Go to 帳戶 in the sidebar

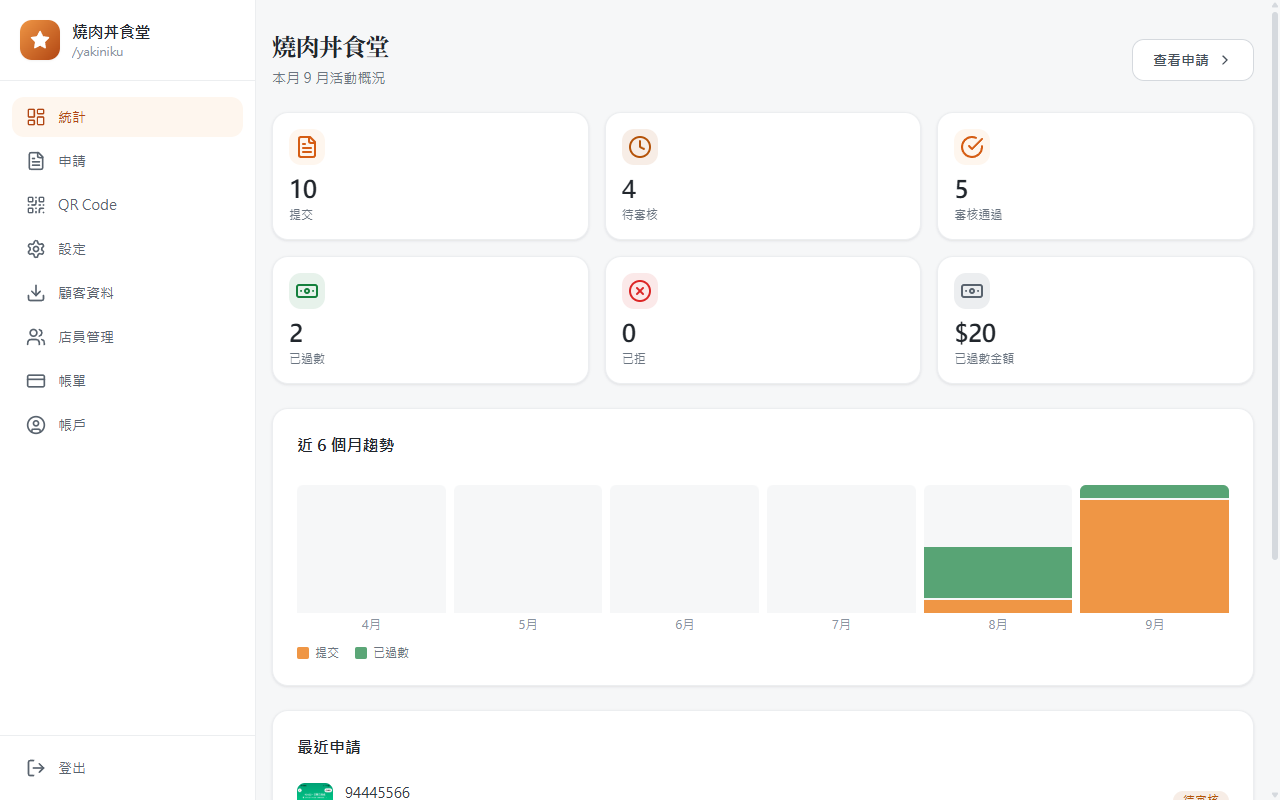click(128, 425)
